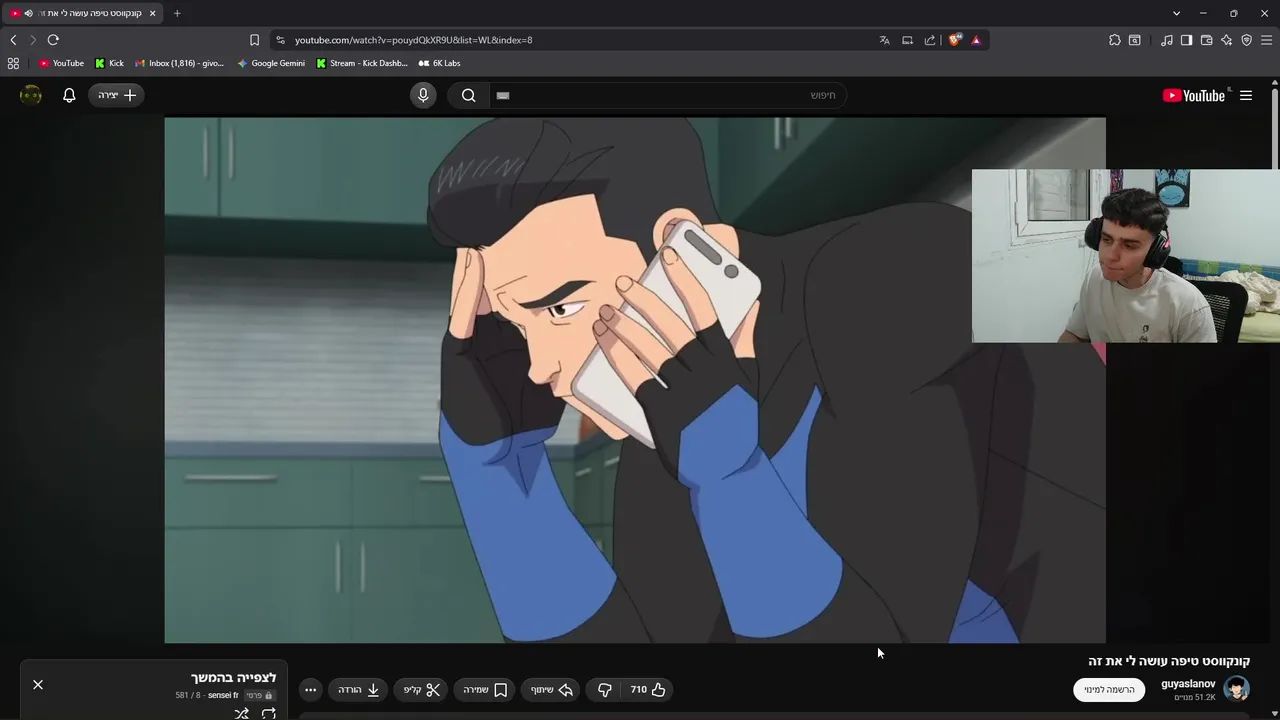
Task: Open the 6K Labs bookmark
Action: click(x=439, y=63)
